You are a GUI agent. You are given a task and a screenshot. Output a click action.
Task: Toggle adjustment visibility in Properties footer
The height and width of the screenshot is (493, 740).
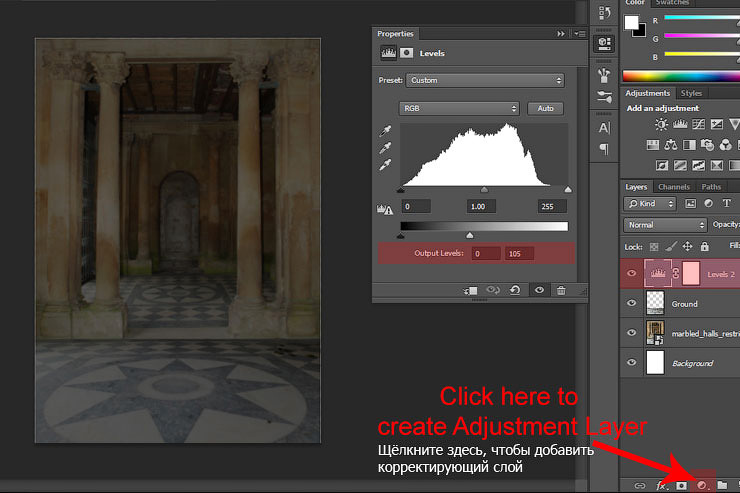(x=538, y=290)
